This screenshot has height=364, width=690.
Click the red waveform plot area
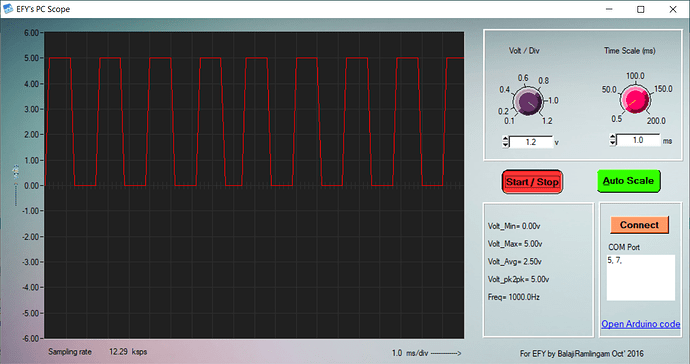click(x=254, y=185)
